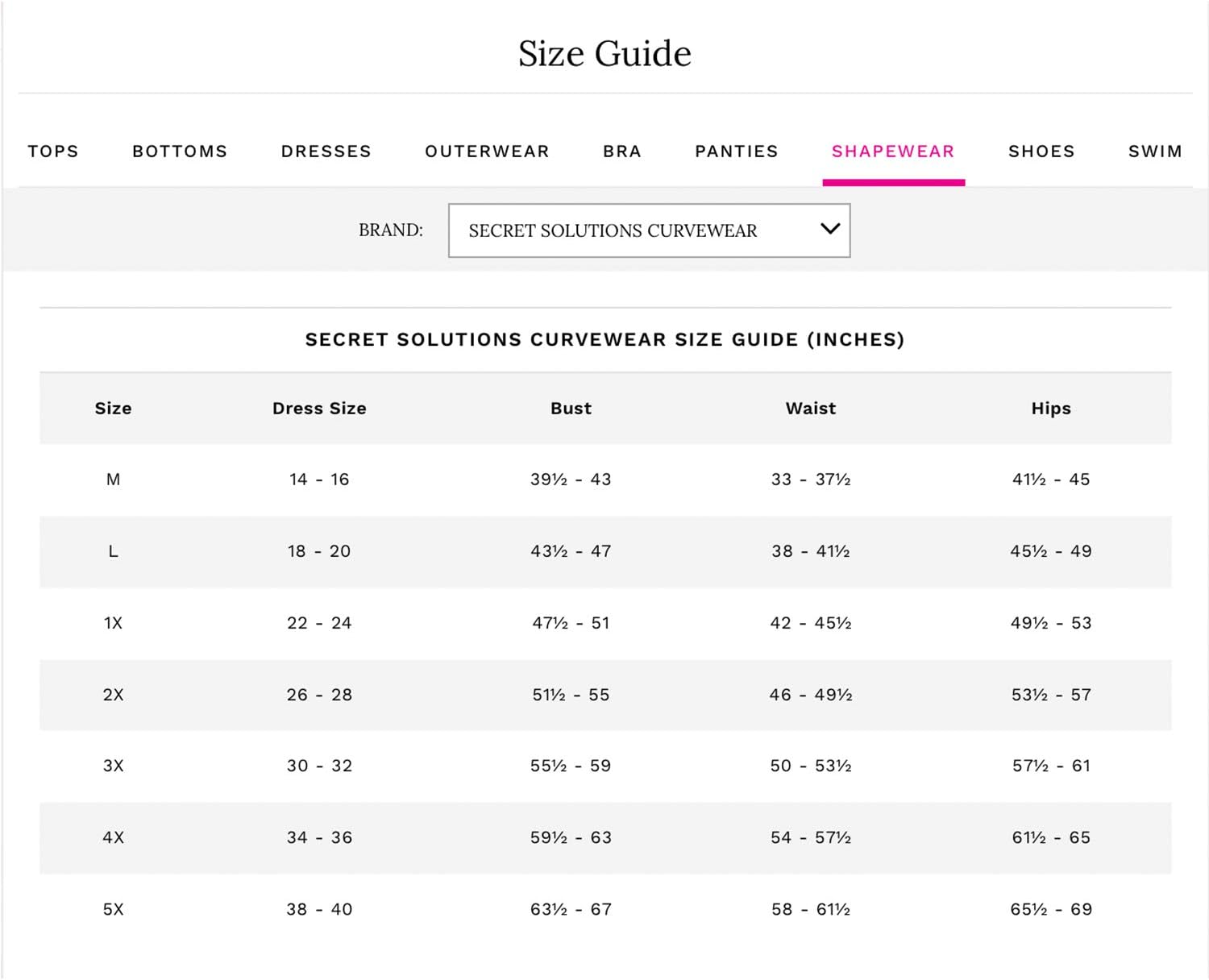Select the Waist column header
The image size is (1209, 980).
coord(811,409)
